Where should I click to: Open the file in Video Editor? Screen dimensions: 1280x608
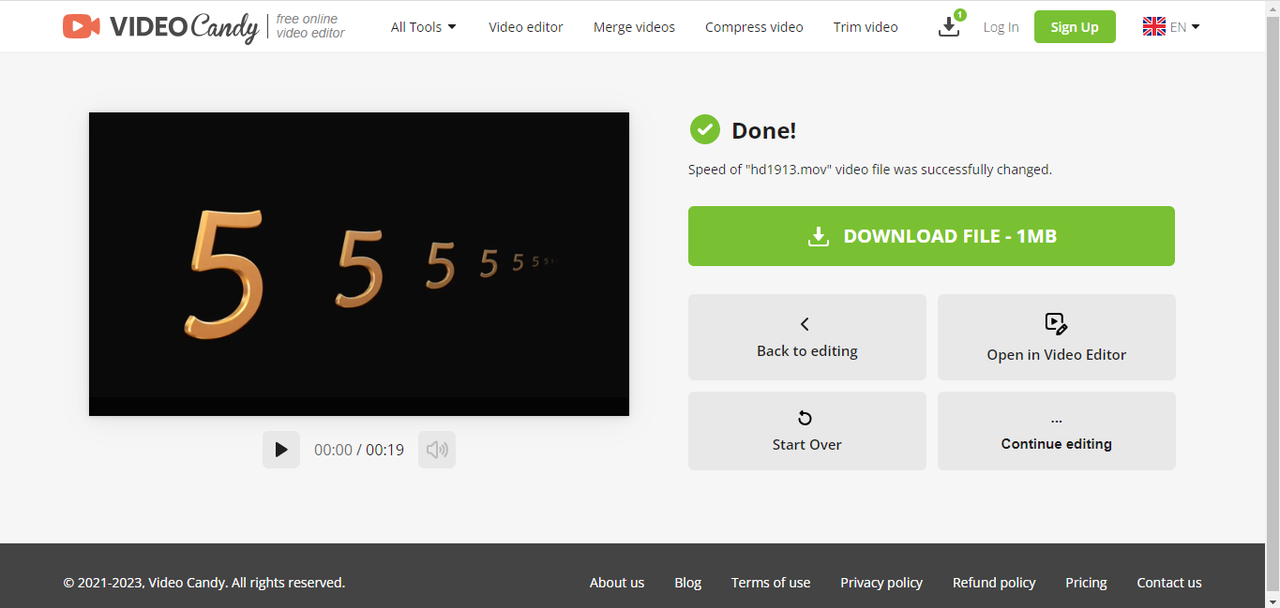(x=1056, y=337)
